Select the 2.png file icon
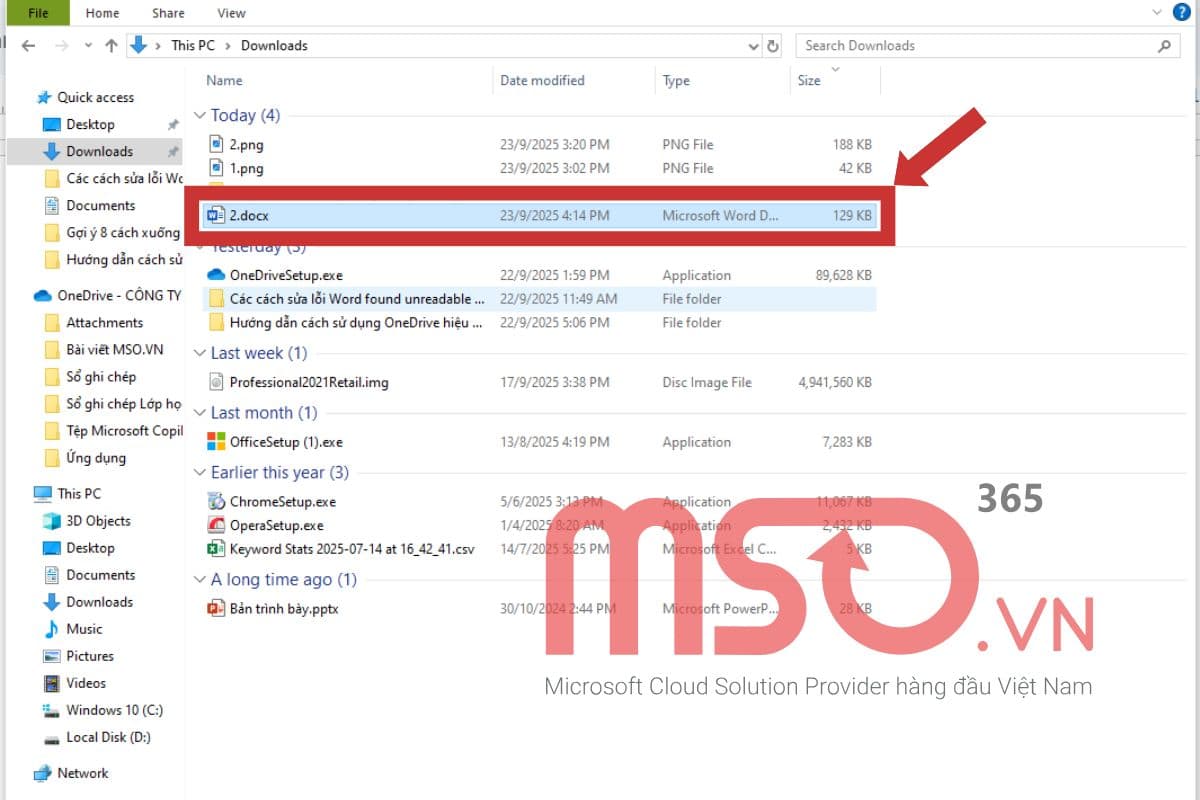The width and height of the screenshot is (1200, 800). point(216,144)
